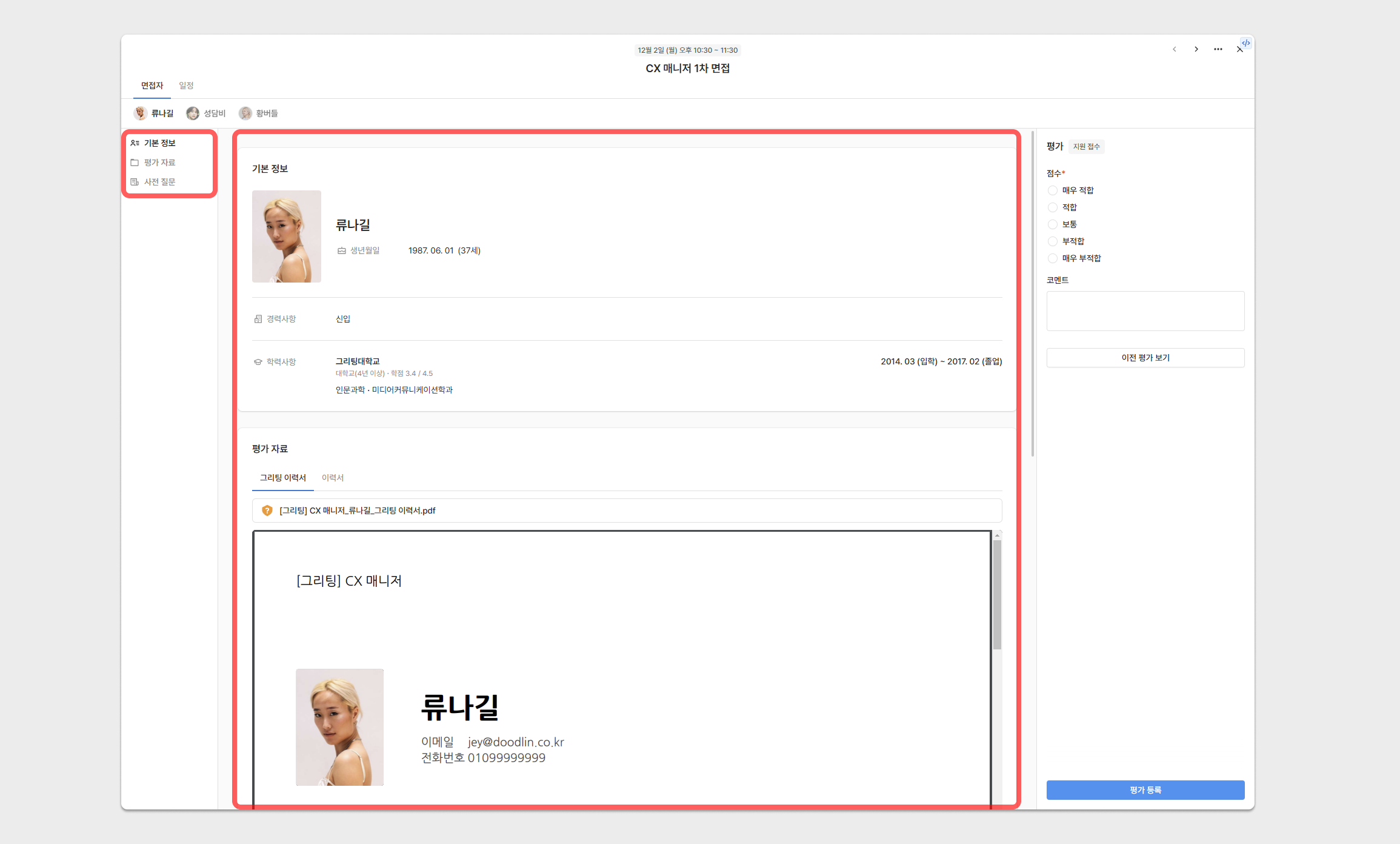Click the orange shield icon beside PDF filename

pyautogui.click(x=267, y=511)
